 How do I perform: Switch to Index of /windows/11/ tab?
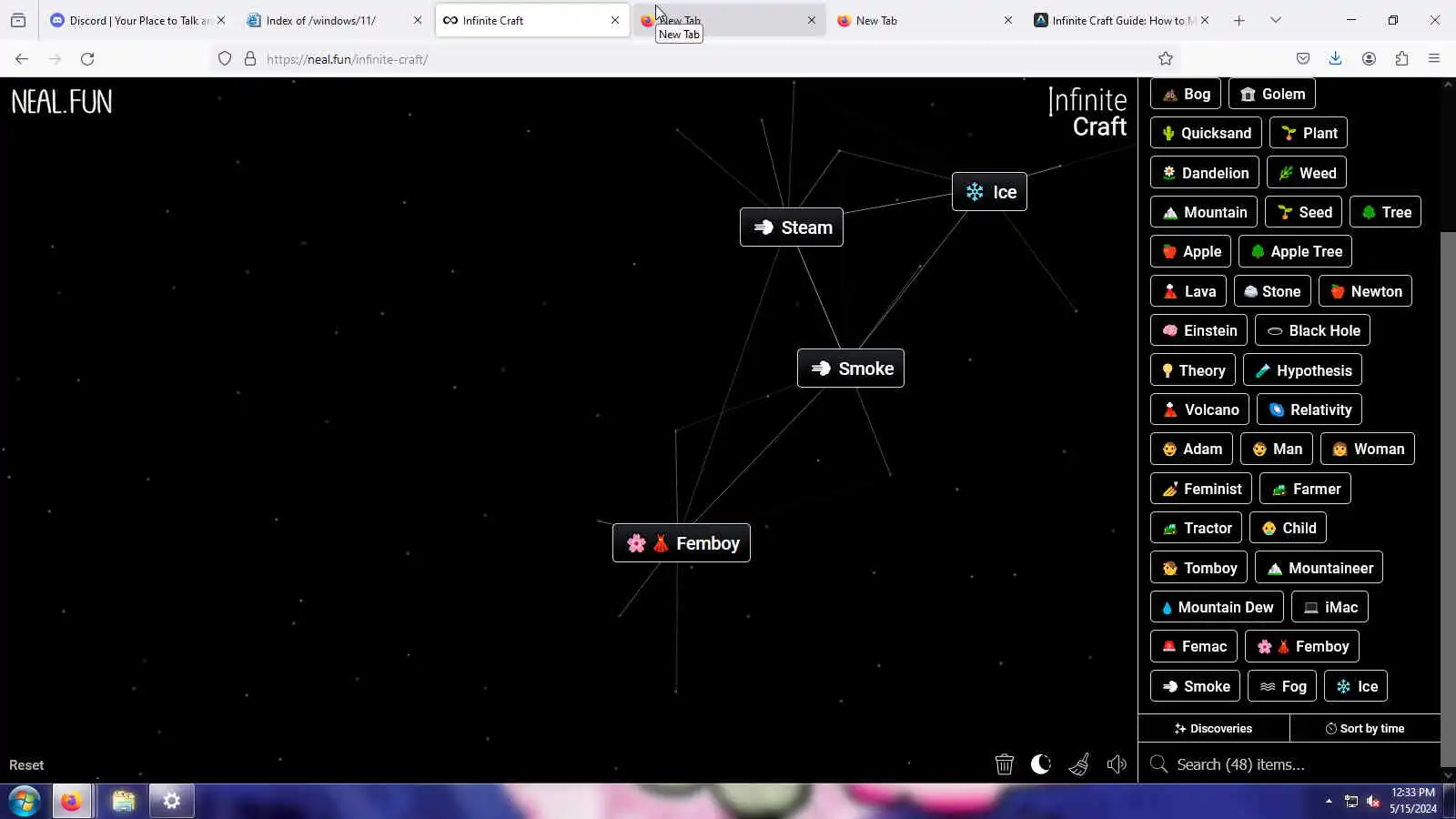pos(334,20)
